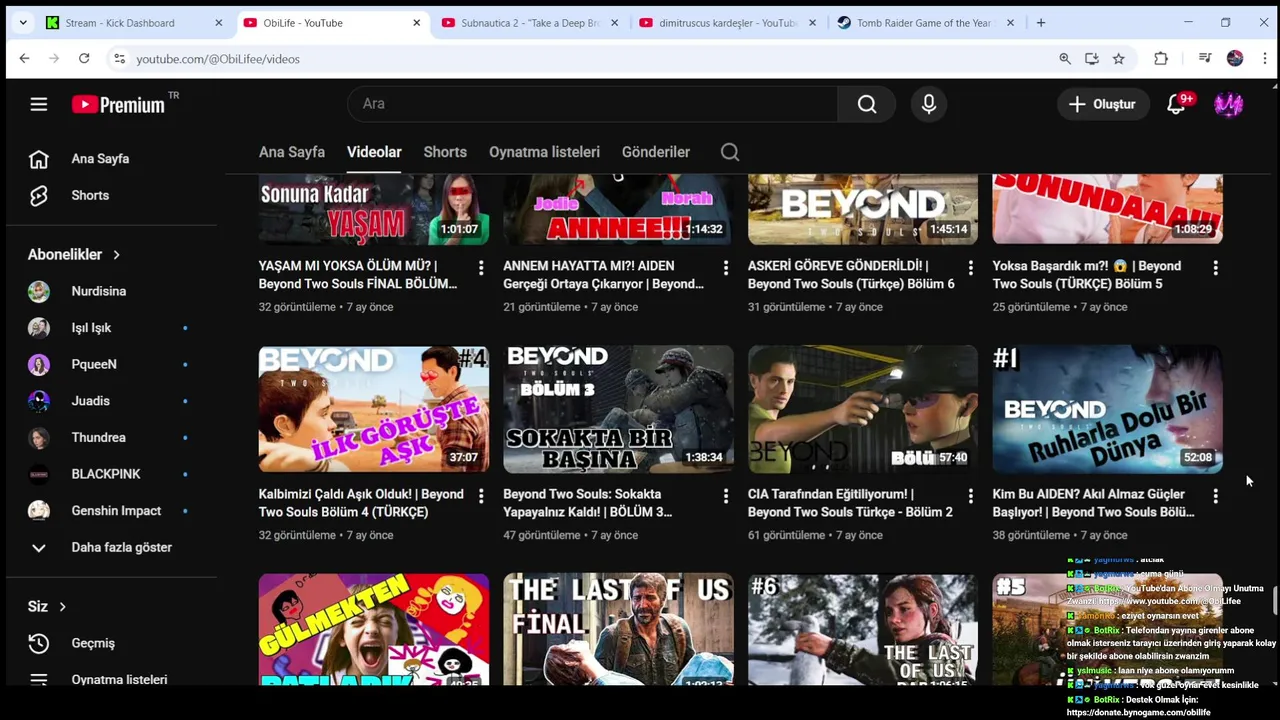1280x720 pixels.
Task: View site information icon in address bar
Action: [x=119, y=59]
